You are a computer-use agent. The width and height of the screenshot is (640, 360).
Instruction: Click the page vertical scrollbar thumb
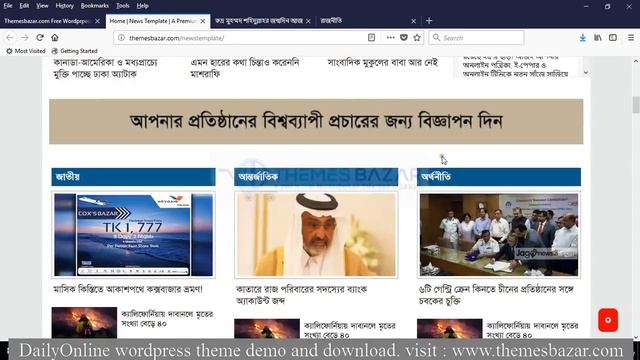tap(636, 104)
